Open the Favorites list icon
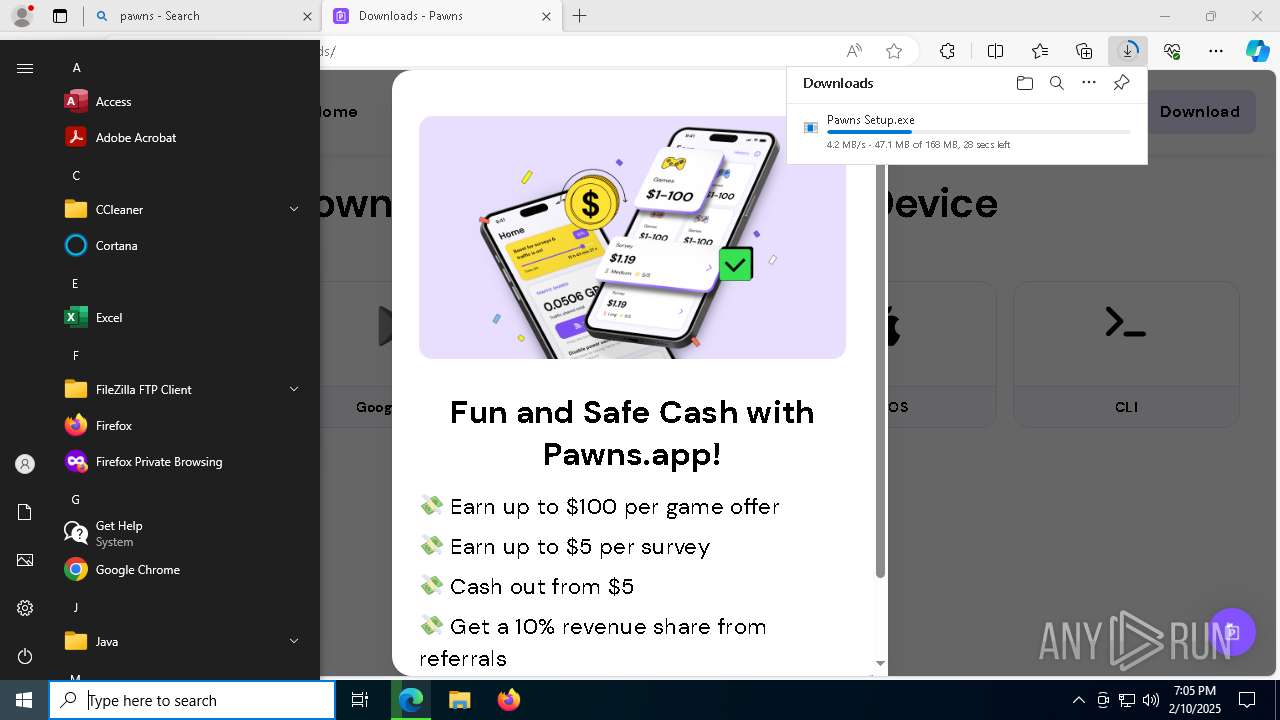Viewport: 1280px width, 720px height. pos(1040,51)
